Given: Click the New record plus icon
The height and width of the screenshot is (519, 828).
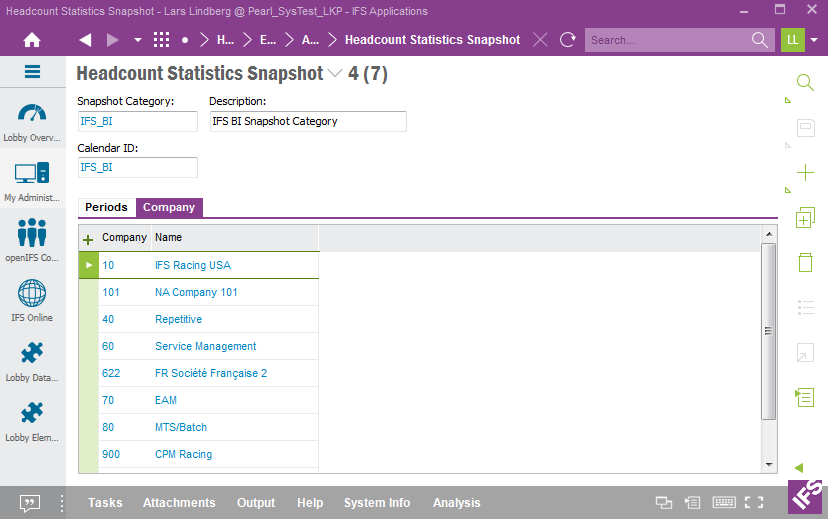Looking at the screenshot, I should click(804, 172).
